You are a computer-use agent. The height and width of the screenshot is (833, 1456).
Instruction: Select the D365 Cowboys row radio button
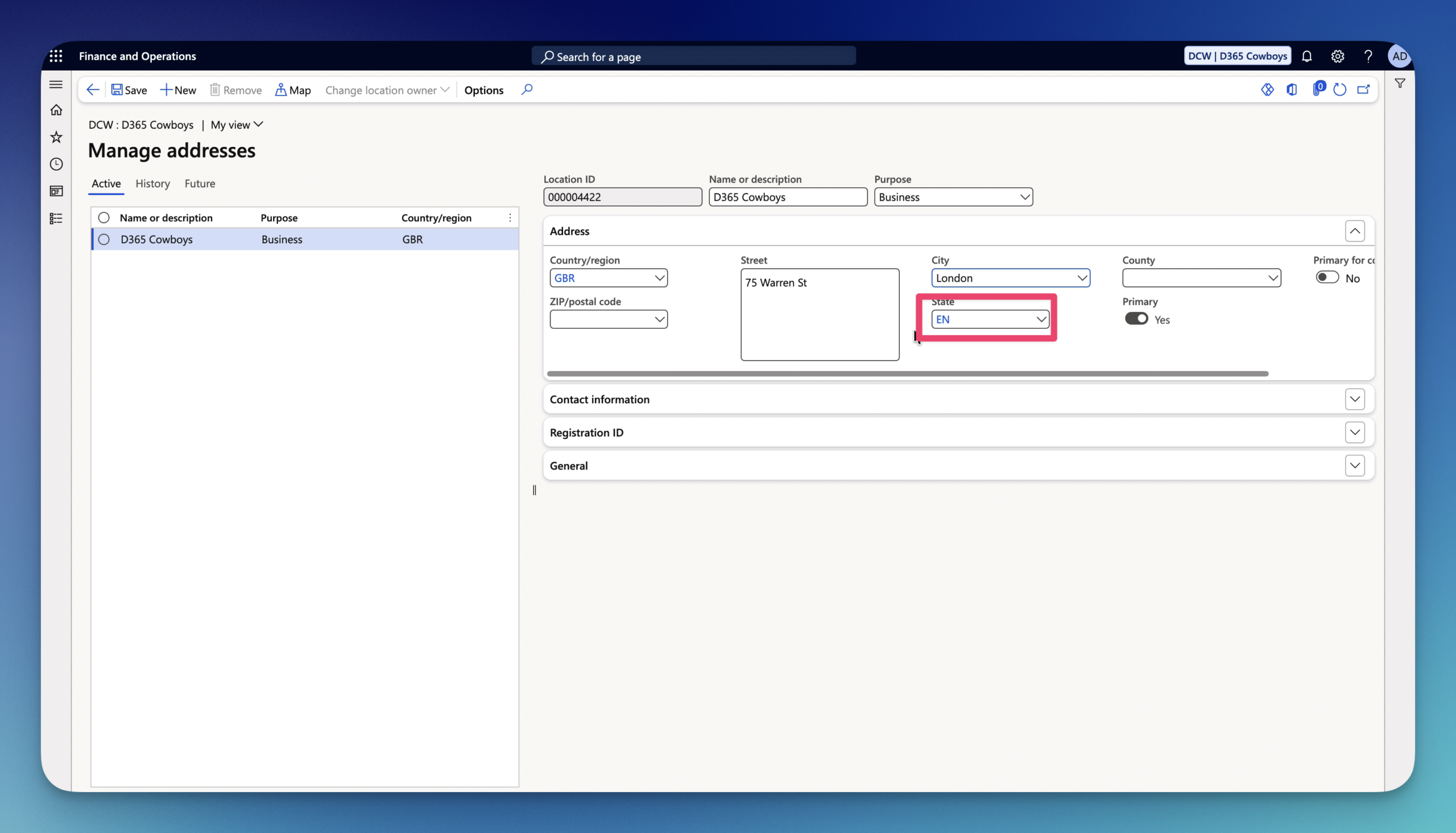pyautogui.click(x=104, y=239)
